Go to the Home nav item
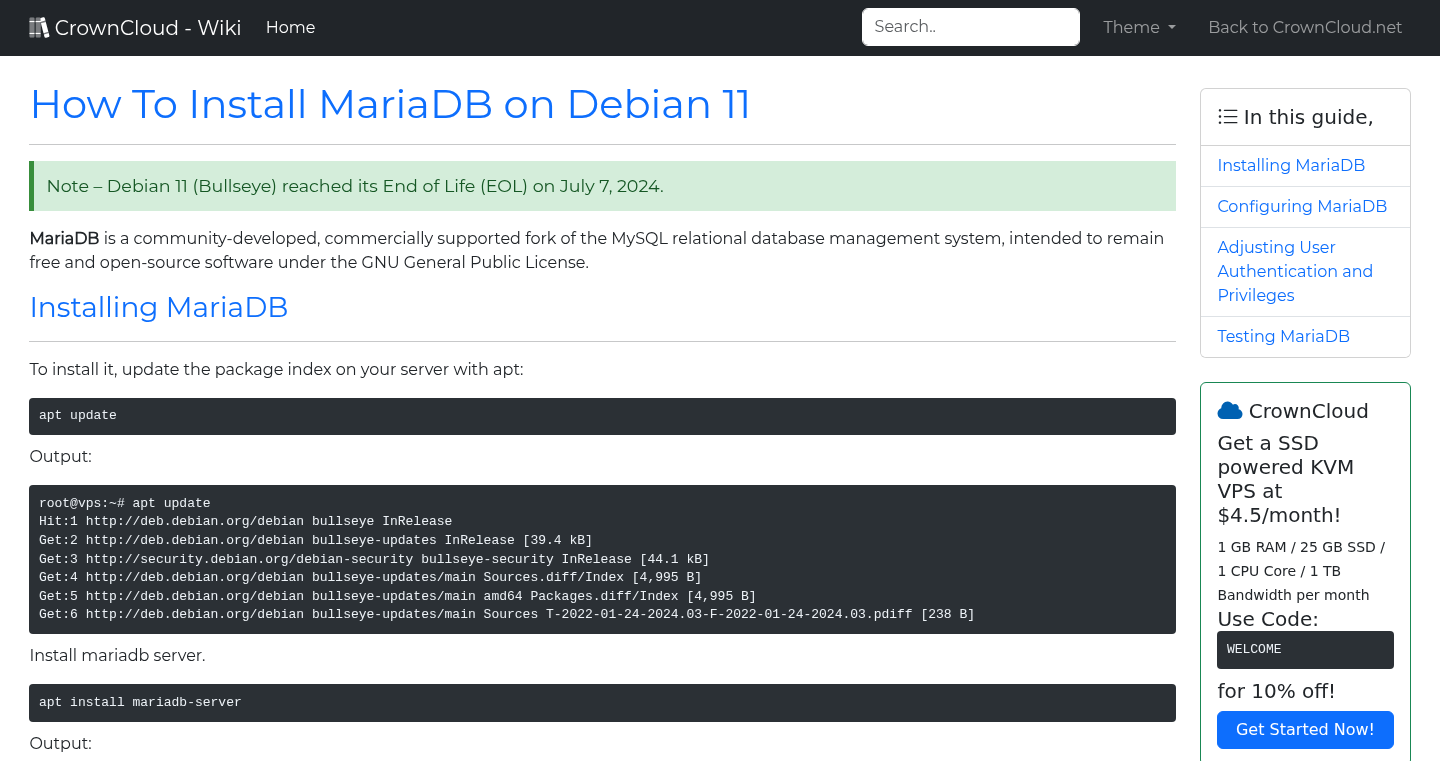Viewport: 1440px width, 761px height. (290, 28)
